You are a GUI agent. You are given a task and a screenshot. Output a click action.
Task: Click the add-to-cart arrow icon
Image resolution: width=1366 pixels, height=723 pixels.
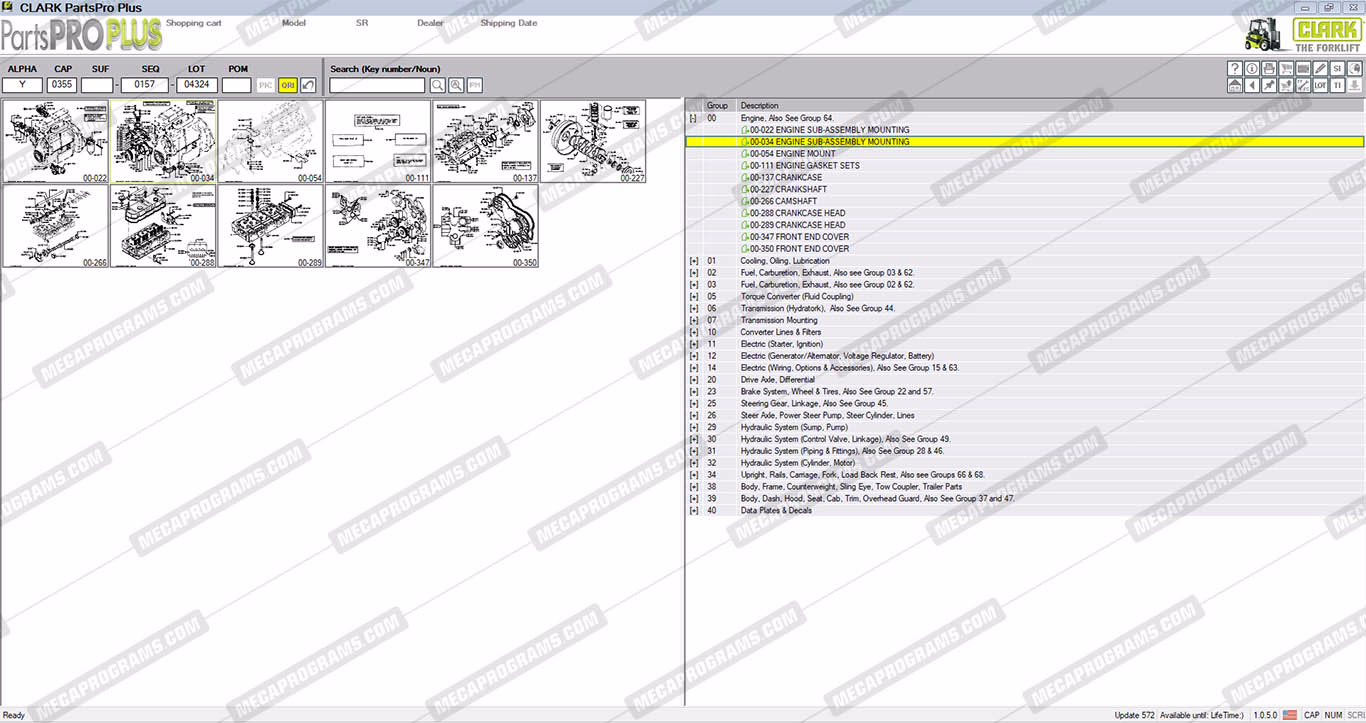tap(1286, 85)
